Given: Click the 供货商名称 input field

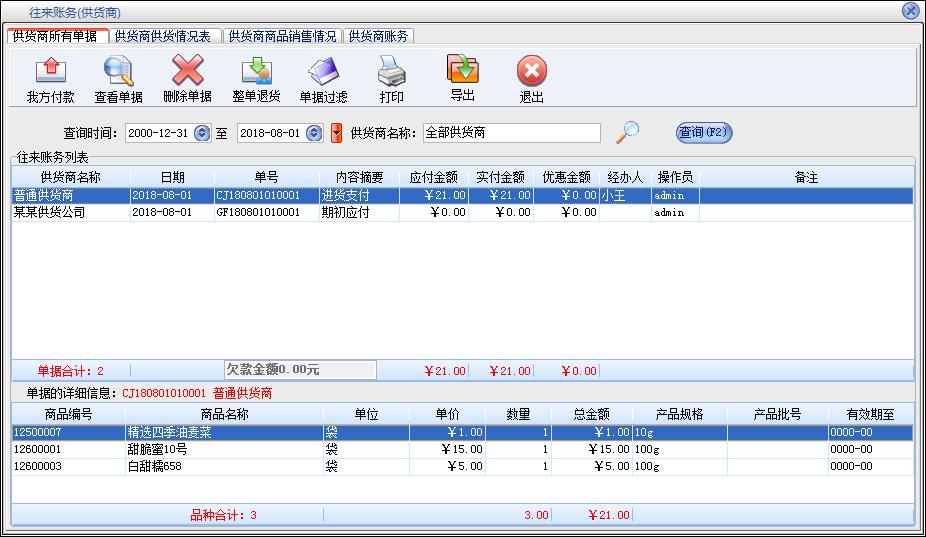Looking at the screenshot, I should pyautogui.click(x=511, y=133).
